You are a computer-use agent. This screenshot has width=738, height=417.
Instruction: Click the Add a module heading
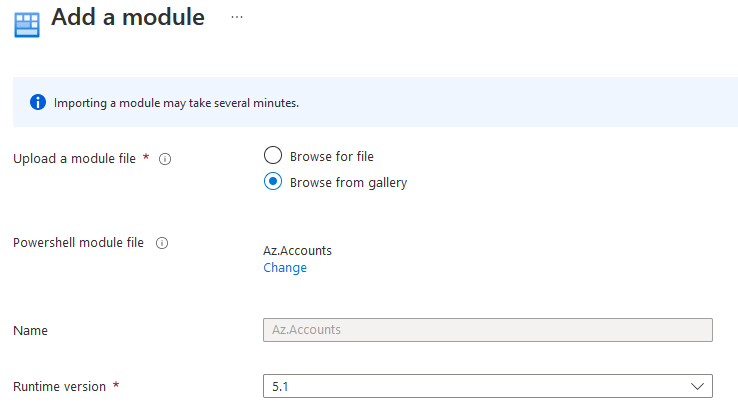click(128, 17)
